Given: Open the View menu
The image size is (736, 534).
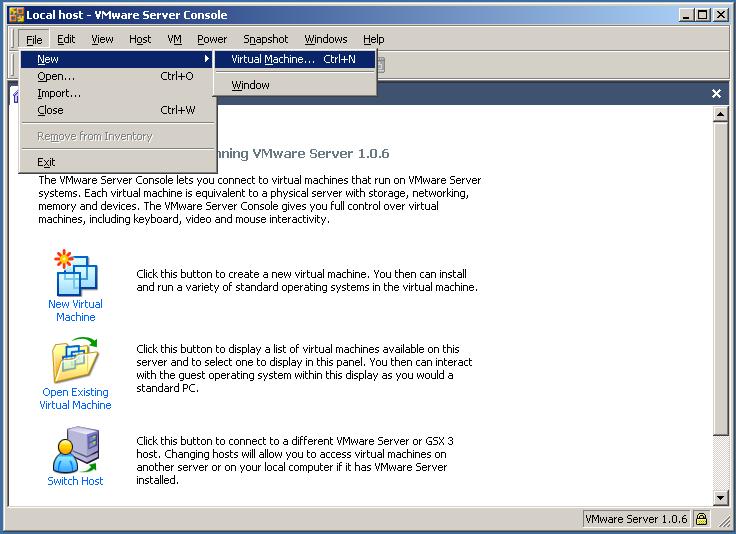Looking at the screenshot, I should pos(102,39).
